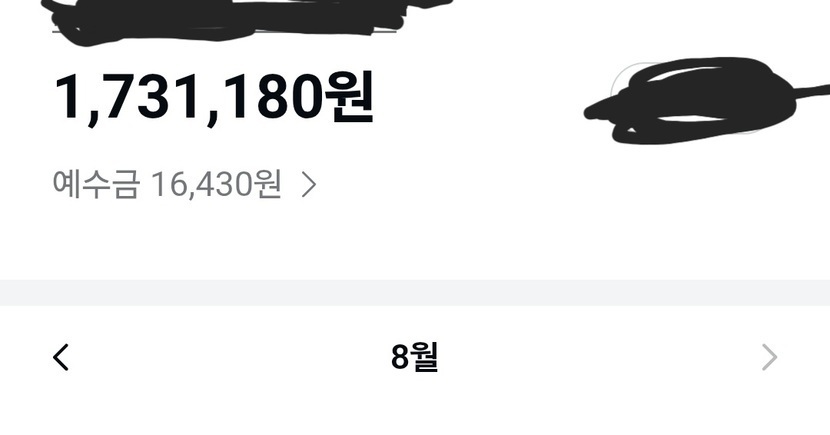Click the scribble tail at the right edge

pyautogui.click(x=813, y=91)
